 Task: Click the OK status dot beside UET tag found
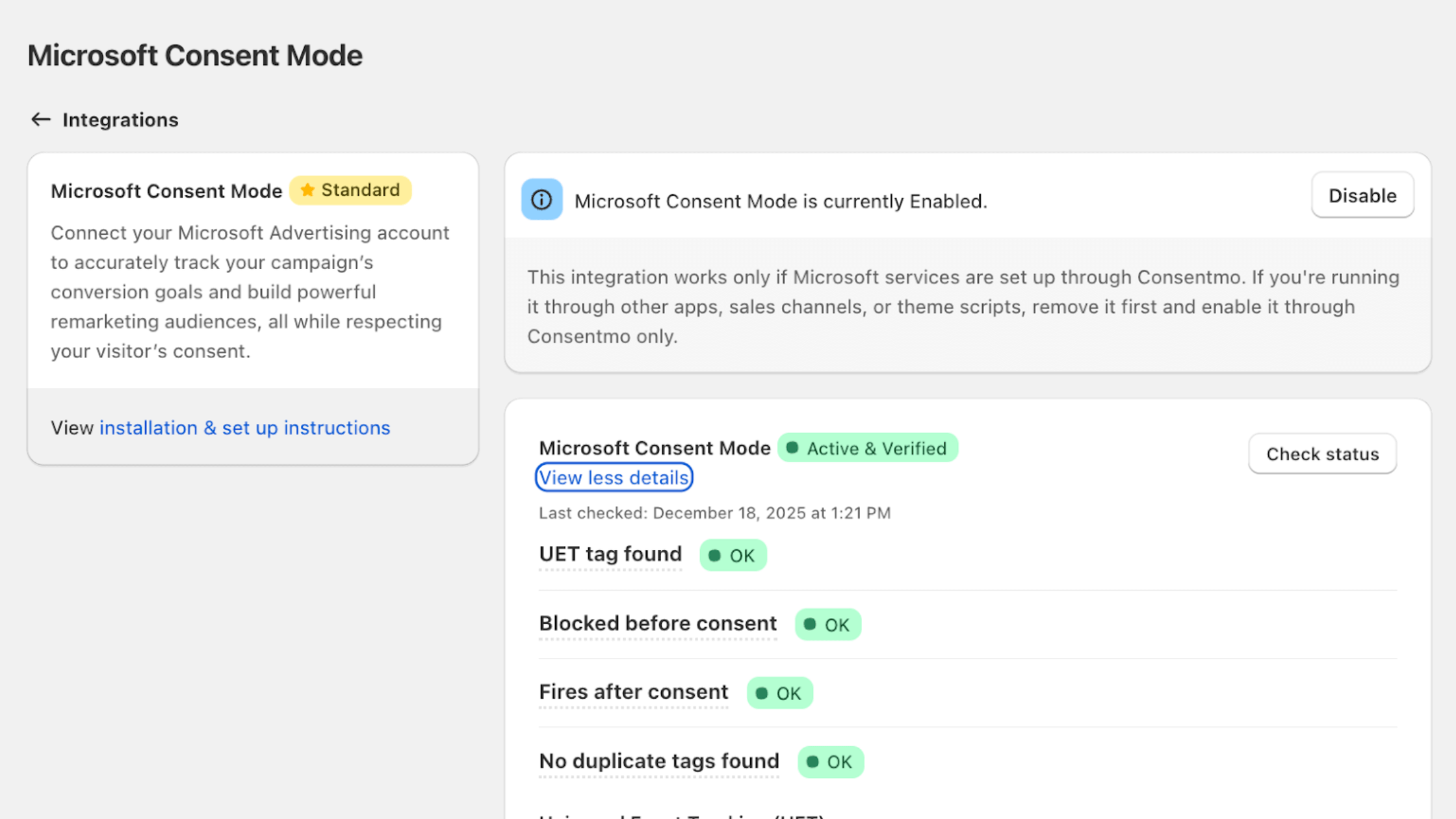(x=715, y=555)
